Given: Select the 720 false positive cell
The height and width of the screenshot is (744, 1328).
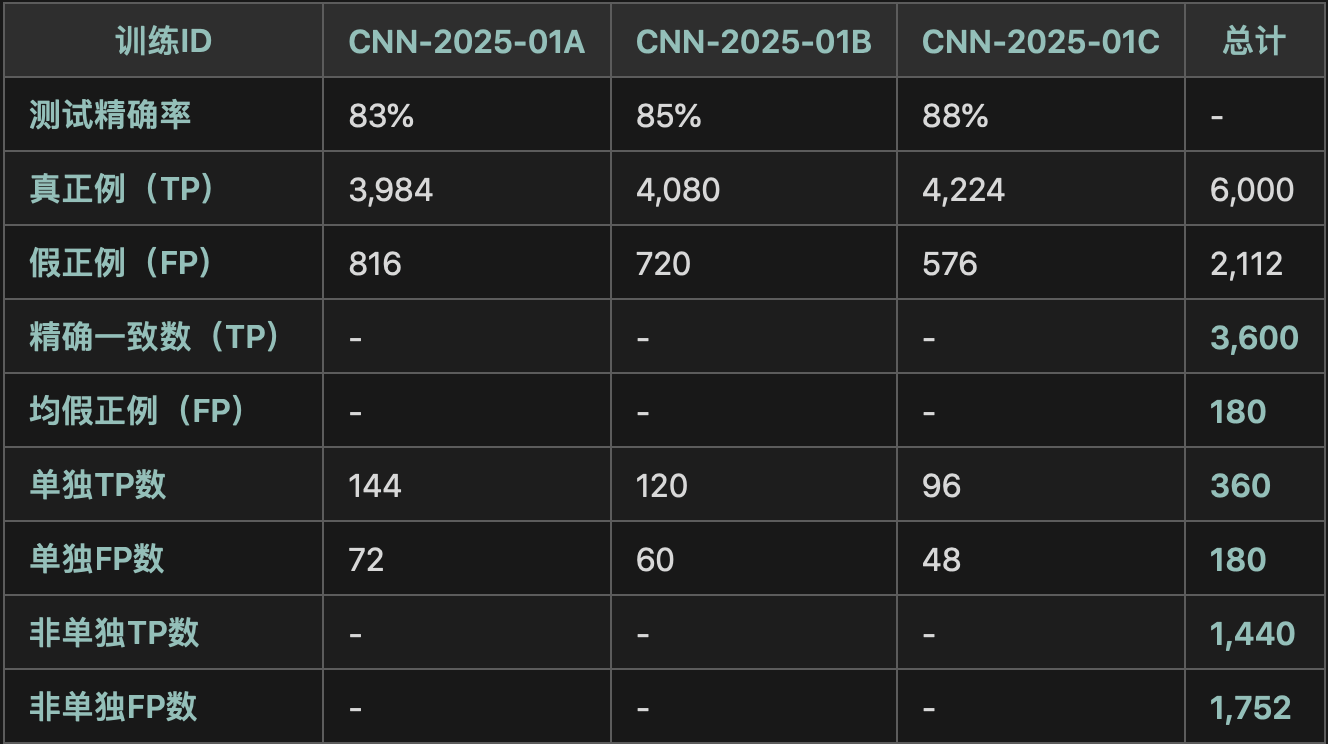Looking at the screenshot, I should (663, 264).
